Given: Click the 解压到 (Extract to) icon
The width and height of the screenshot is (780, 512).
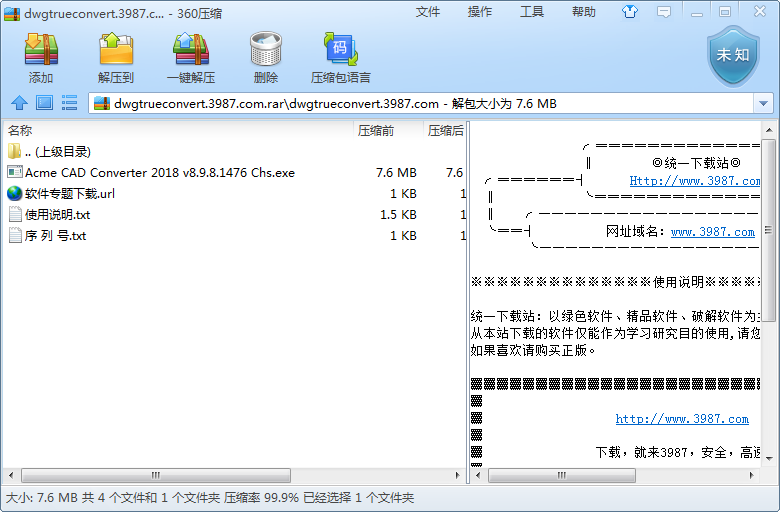Looking at the screenshot, I should [x=116, y=50].
